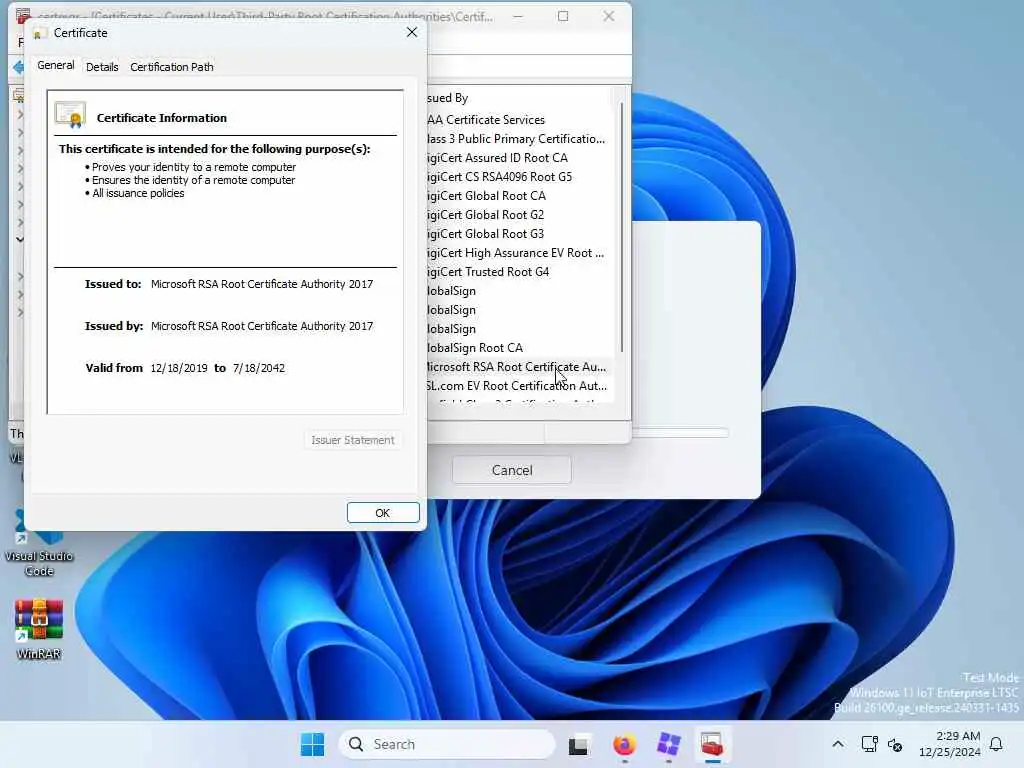The image size is (1024, 768).
Task: Click the valid-to date 7/18/2042
Action: coord(259,368)
